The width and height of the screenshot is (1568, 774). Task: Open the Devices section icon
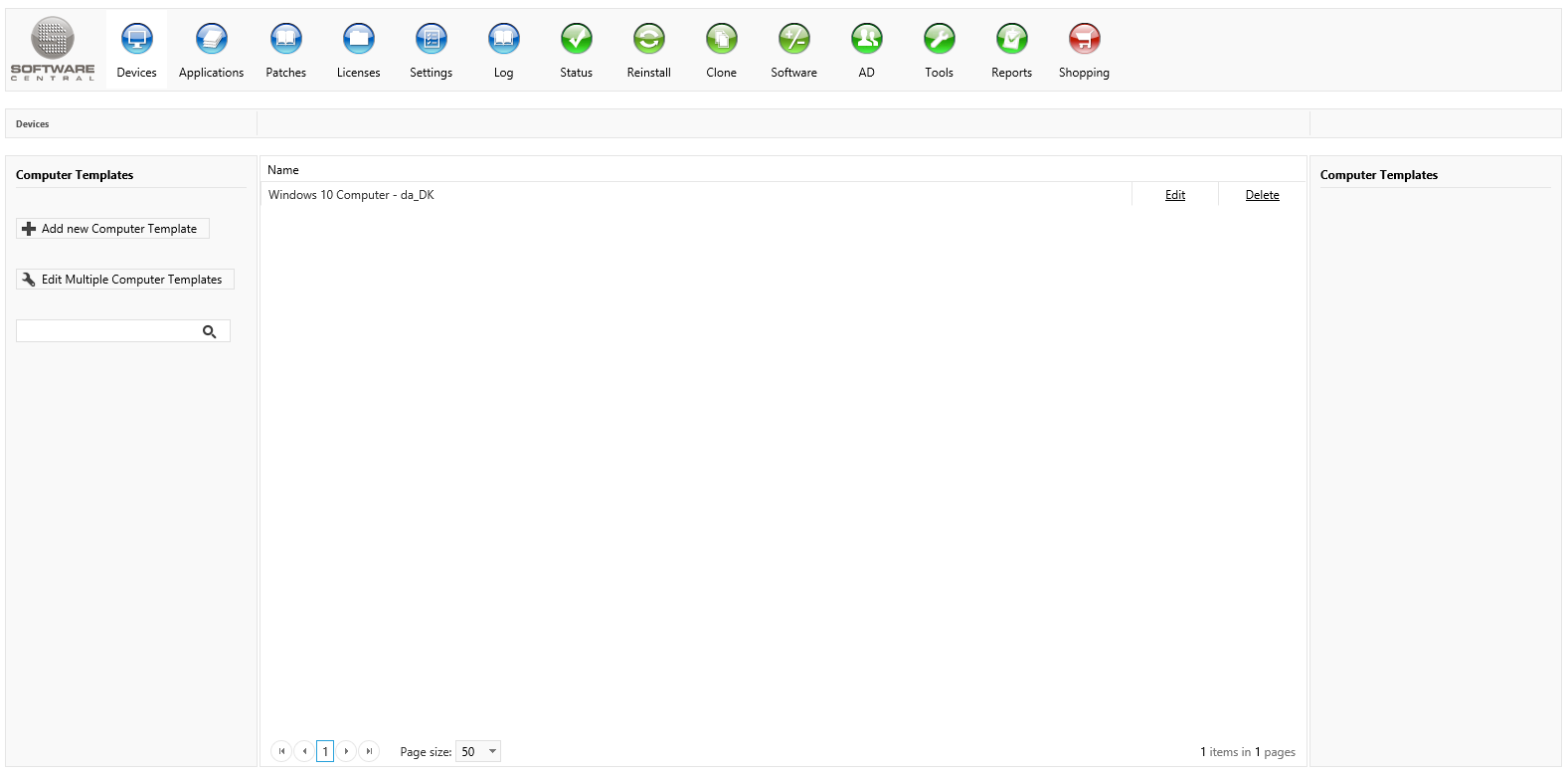[136, 40]
